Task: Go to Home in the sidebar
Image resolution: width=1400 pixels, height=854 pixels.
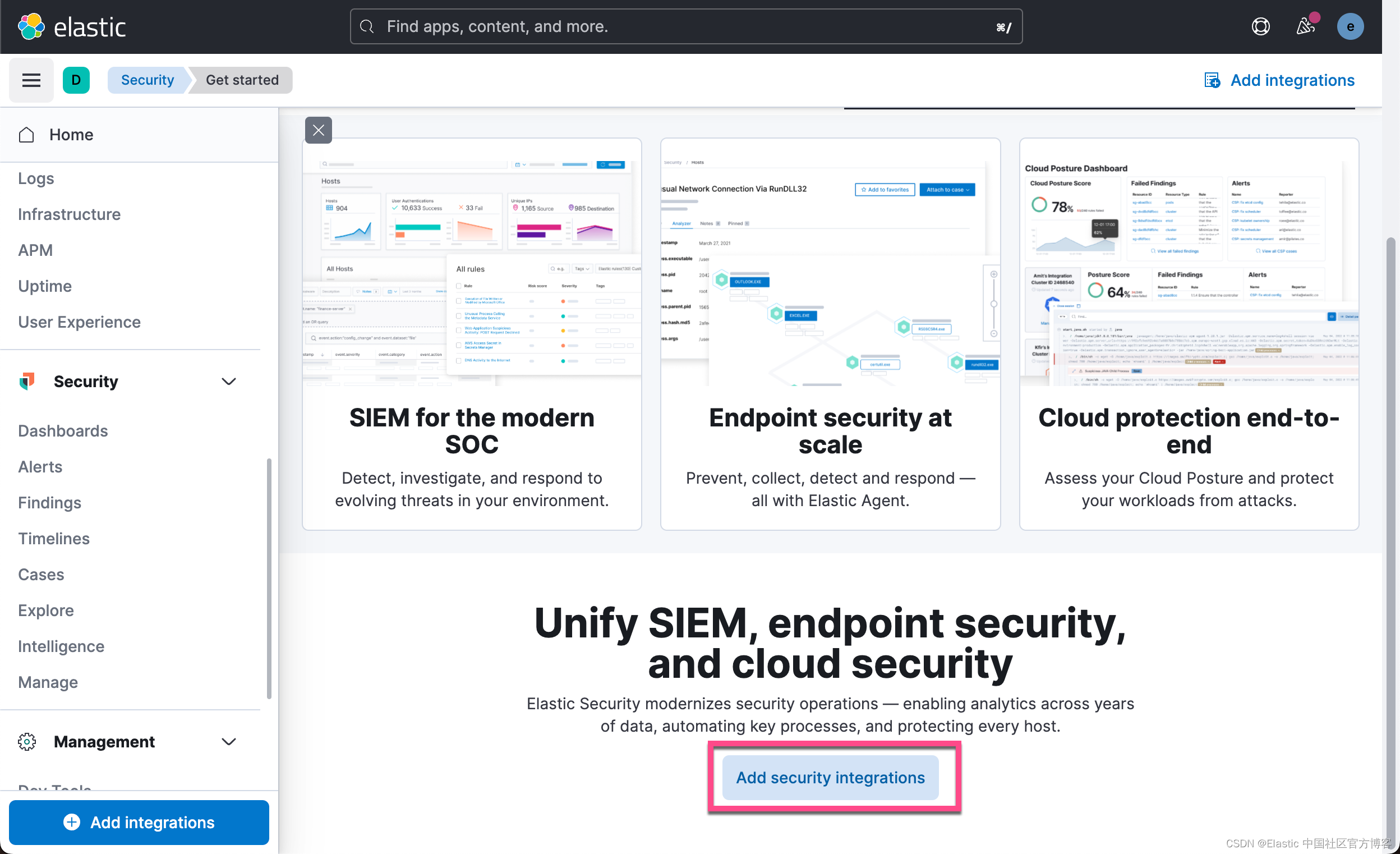Action: tap(71, 135)
